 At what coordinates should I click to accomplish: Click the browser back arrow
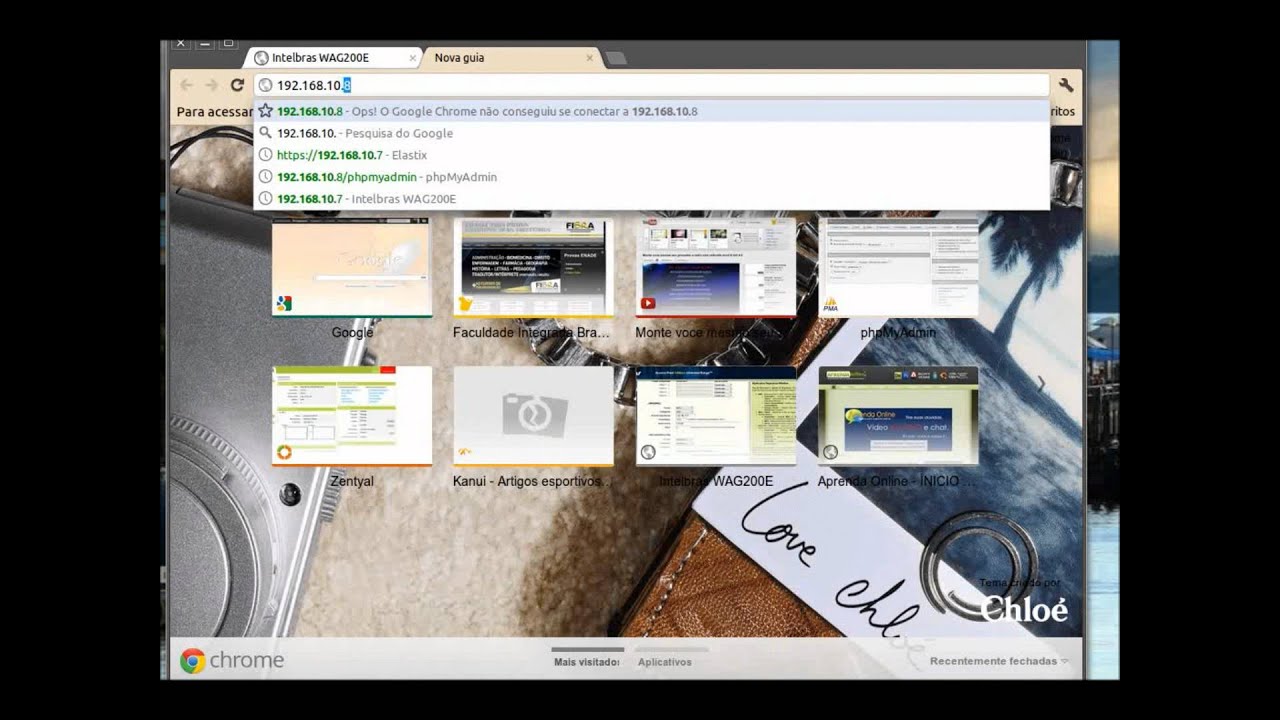pyautogui.click(x=186, y=85)
